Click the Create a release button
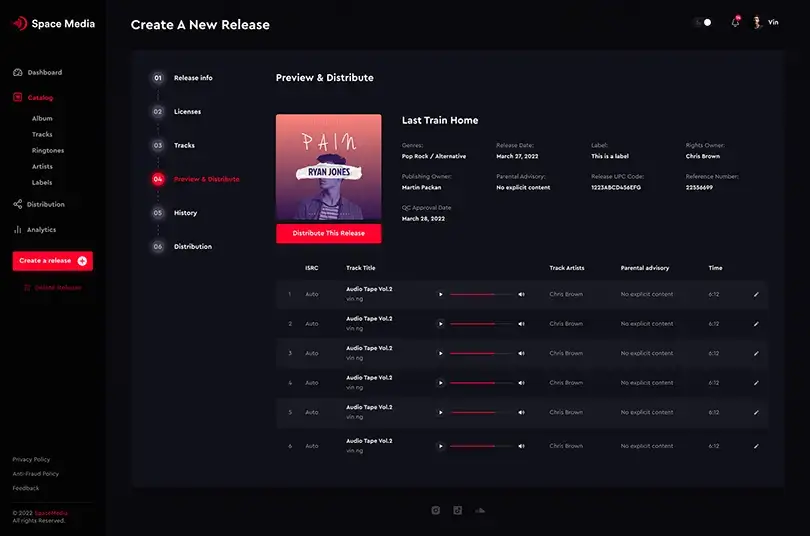Viewport: 810px width, 536px height. pos(53,261)
